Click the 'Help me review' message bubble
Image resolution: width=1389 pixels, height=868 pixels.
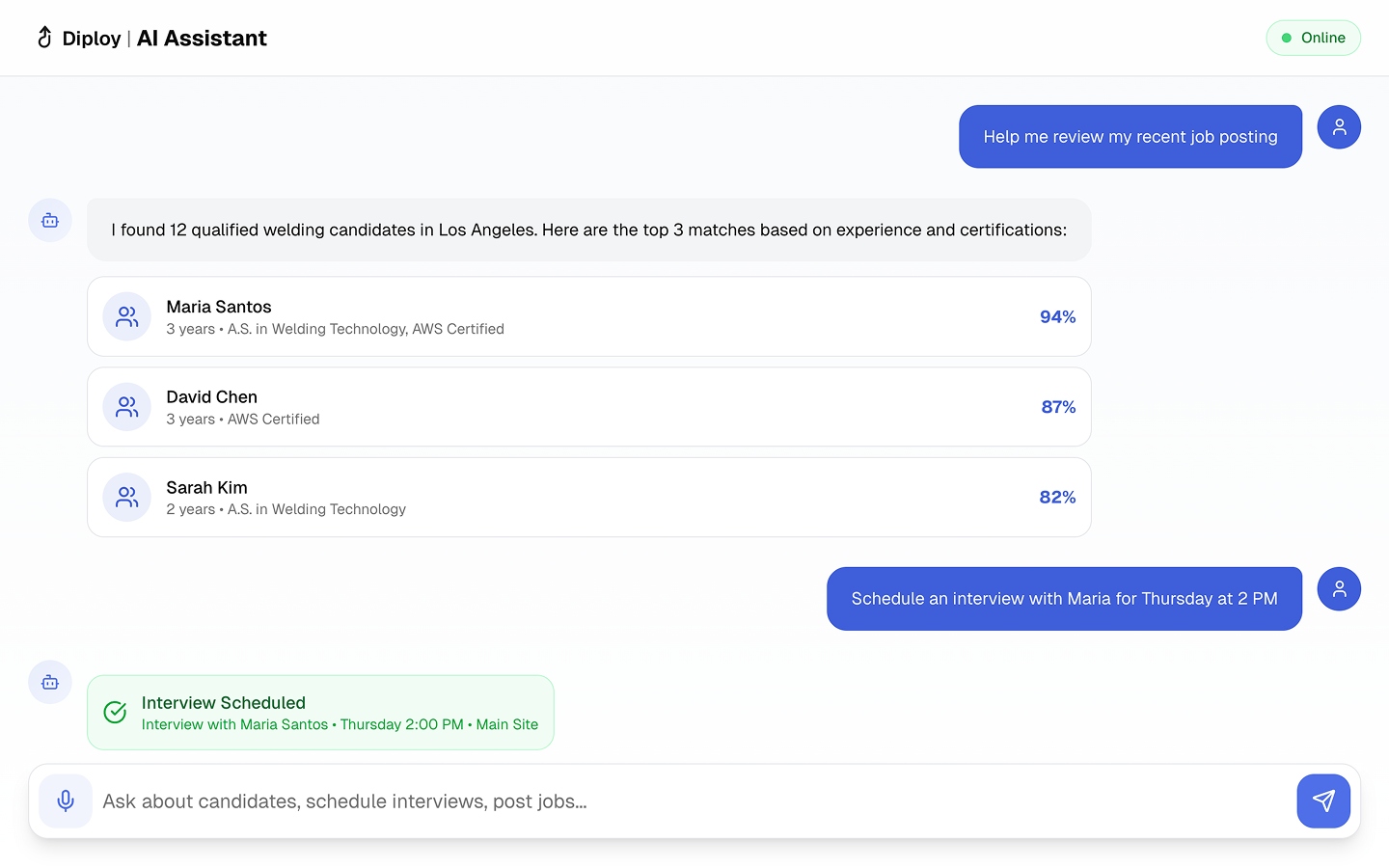coord(1130,137)
